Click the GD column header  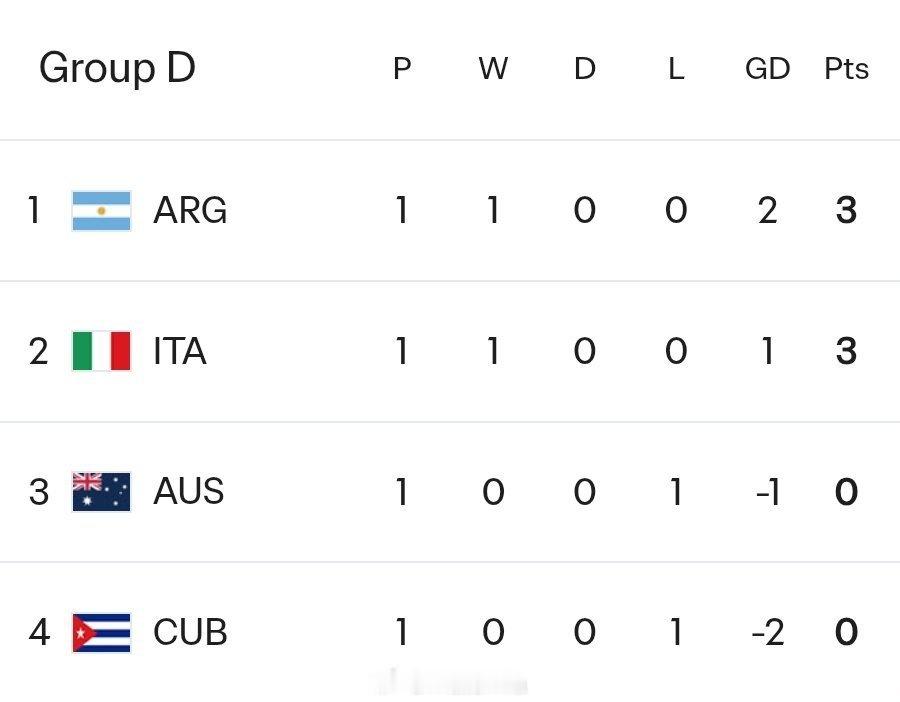pos(767,69)
